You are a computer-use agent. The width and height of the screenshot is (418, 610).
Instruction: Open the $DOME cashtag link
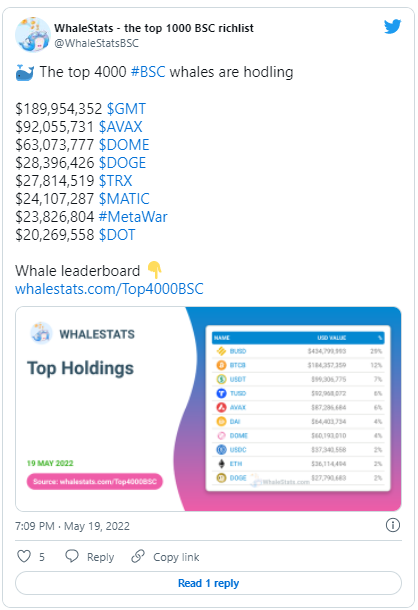[x=124, y=145]
